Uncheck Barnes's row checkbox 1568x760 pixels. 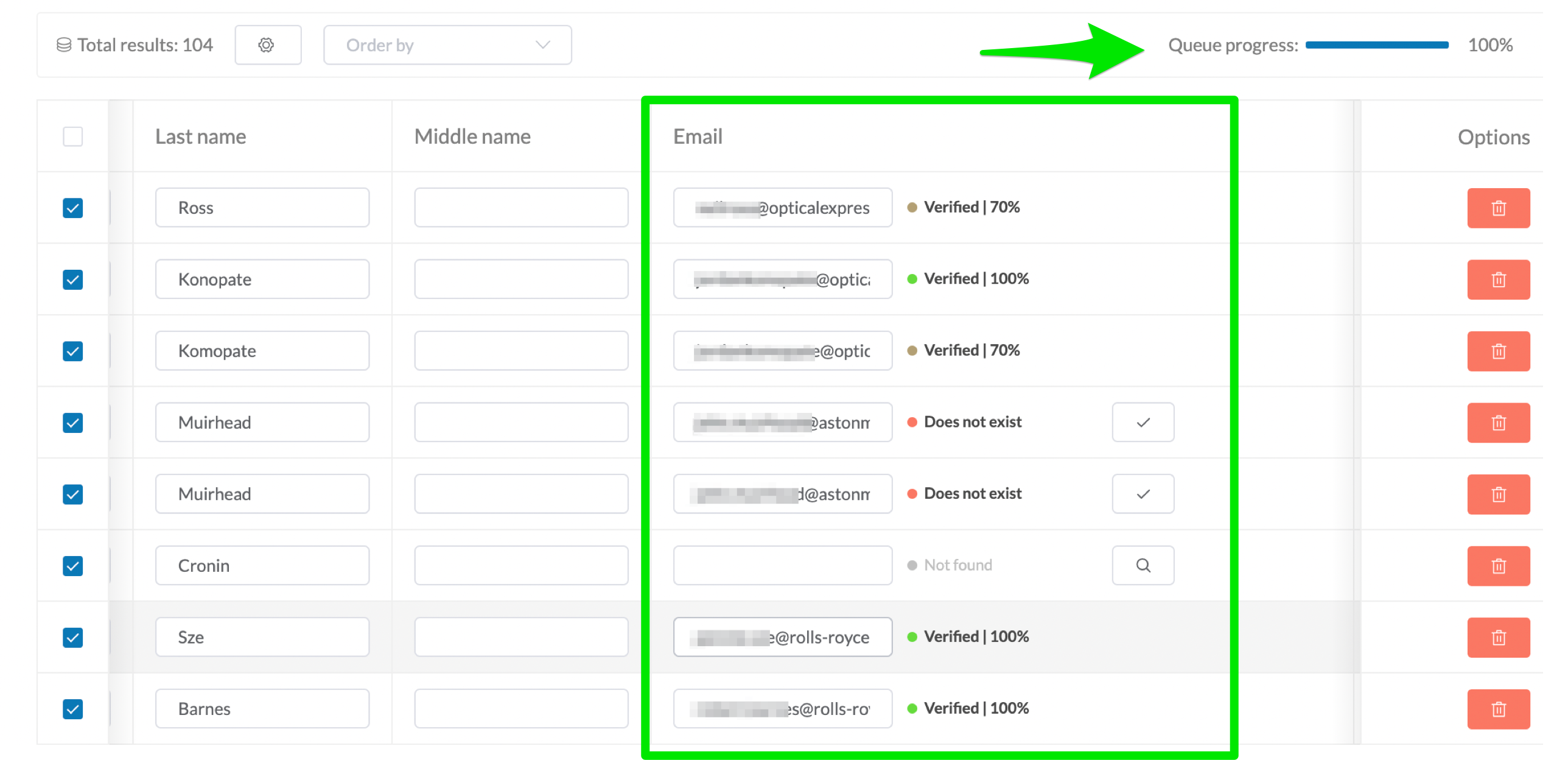[x=72, y=709]
